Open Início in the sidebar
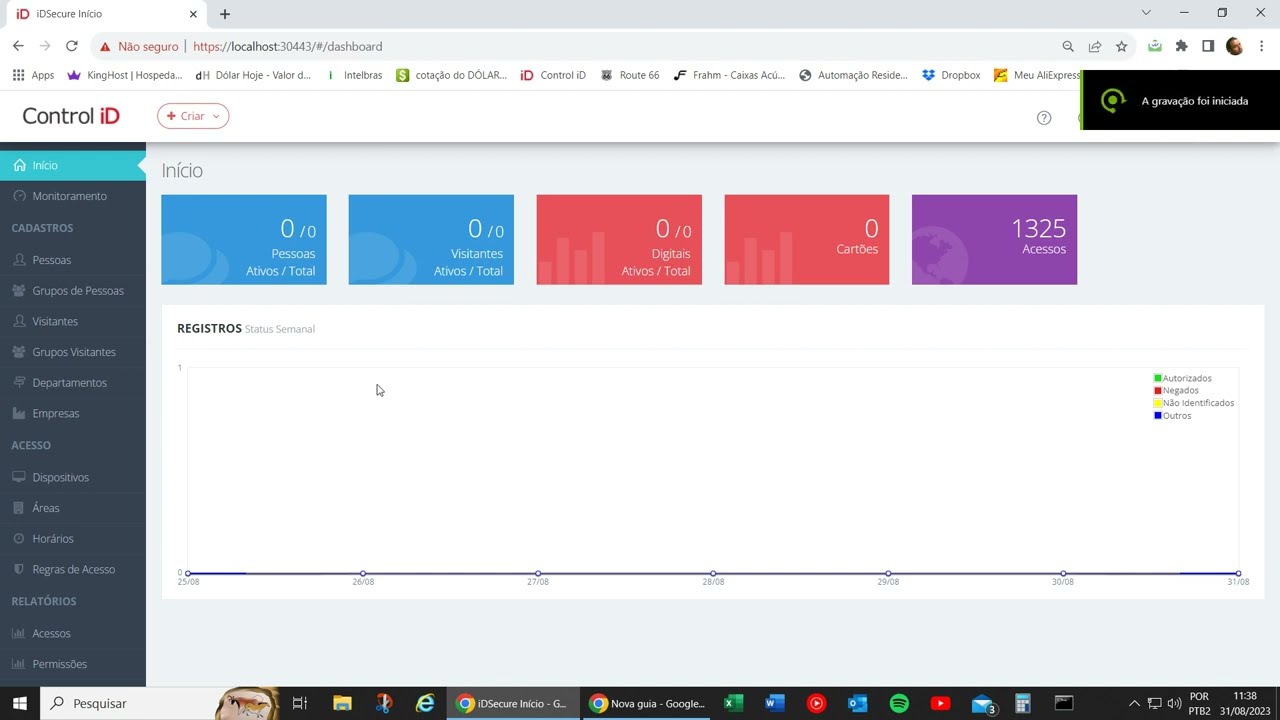The width and height of the screenshot is (1280, 720). (x=73, y=165)
